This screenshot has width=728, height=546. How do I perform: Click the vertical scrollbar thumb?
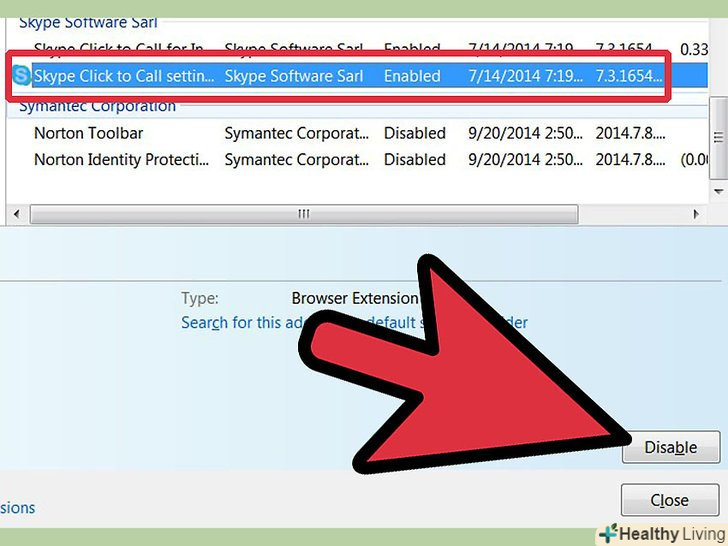pyautogui.click(x=719, y=137)
